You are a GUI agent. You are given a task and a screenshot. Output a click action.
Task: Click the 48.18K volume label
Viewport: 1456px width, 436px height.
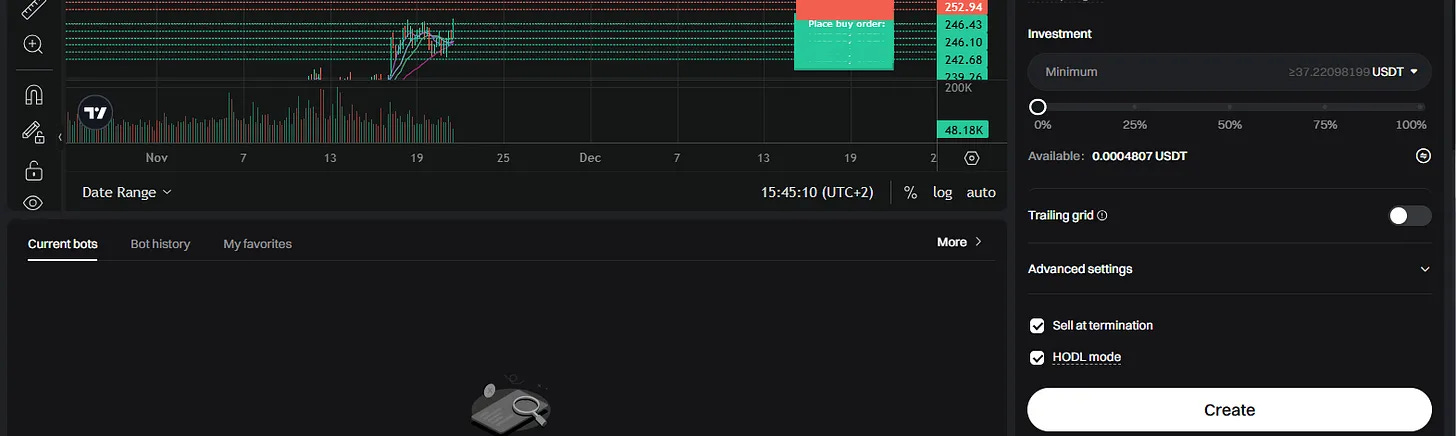(x=961, y=130)
